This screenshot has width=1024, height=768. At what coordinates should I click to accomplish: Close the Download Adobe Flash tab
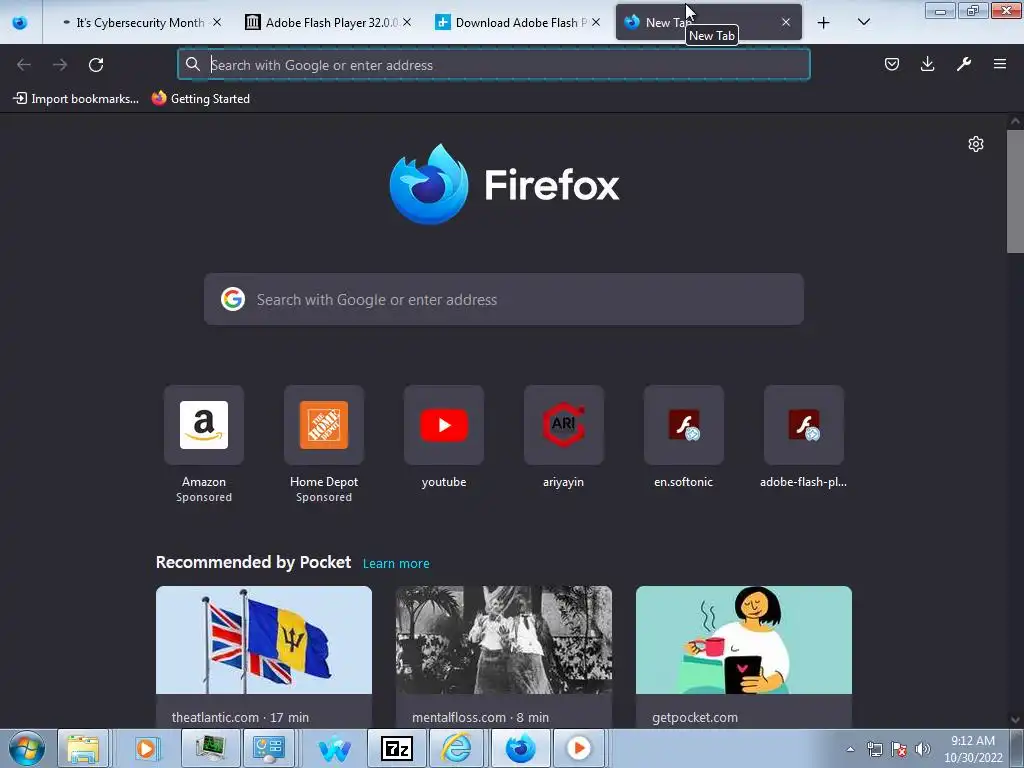(596, 23)
